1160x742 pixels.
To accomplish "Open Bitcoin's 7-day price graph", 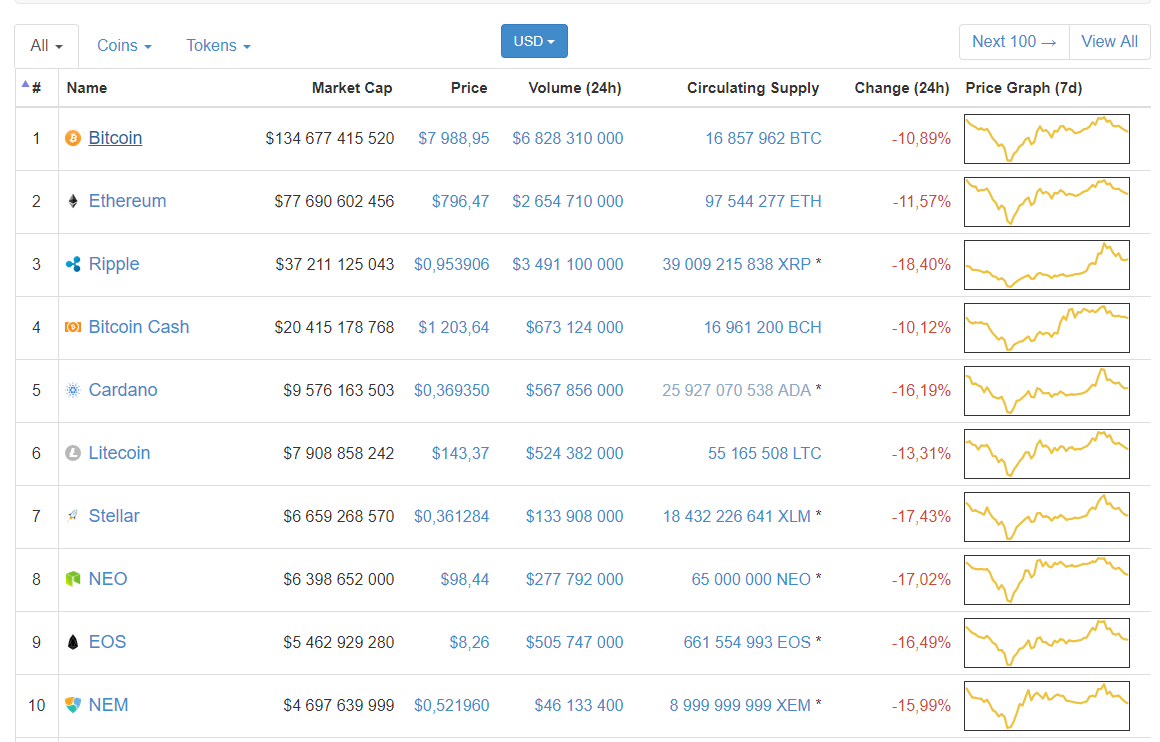I will 1046,138.
